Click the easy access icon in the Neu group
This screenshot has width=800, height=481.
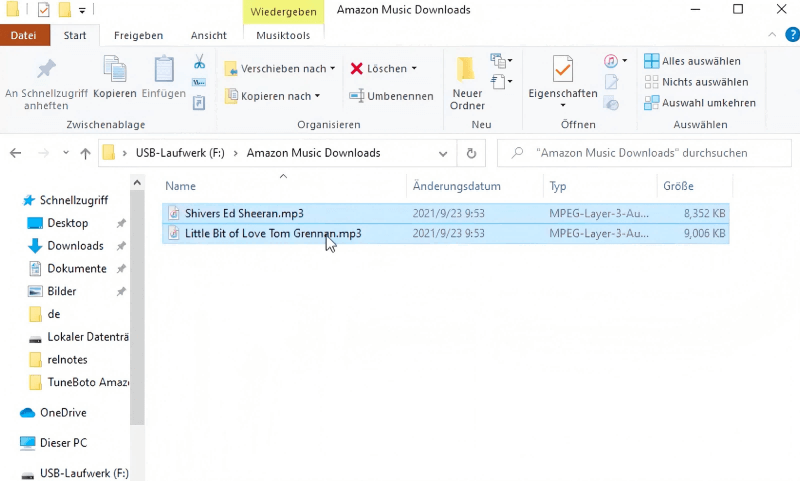click(498, 82)
